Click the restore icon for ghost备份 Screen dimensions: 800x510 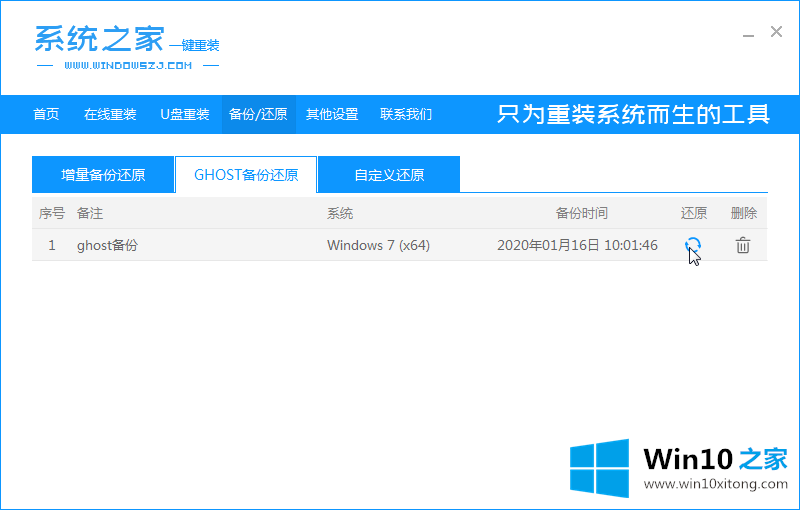click(692, 245)
